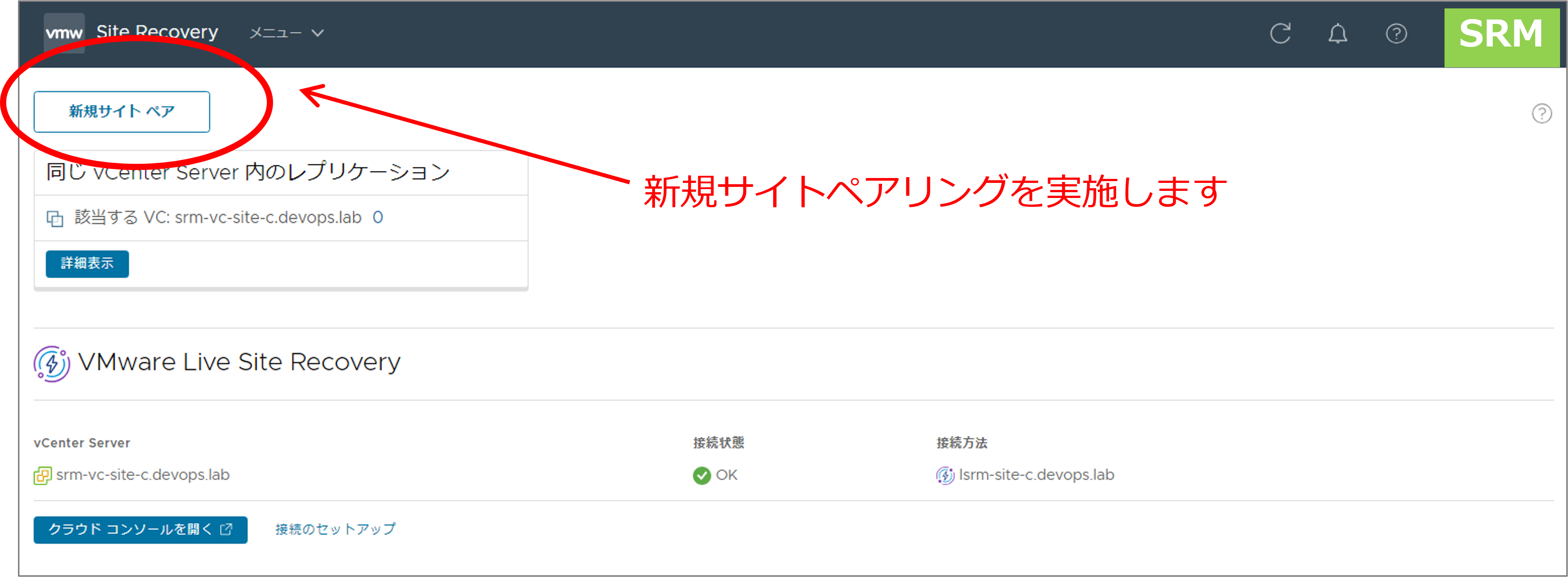Open the メニュー dropdown menu
Image resolution: width=1568 pixels, height=577 pixels.
(286, 33)
